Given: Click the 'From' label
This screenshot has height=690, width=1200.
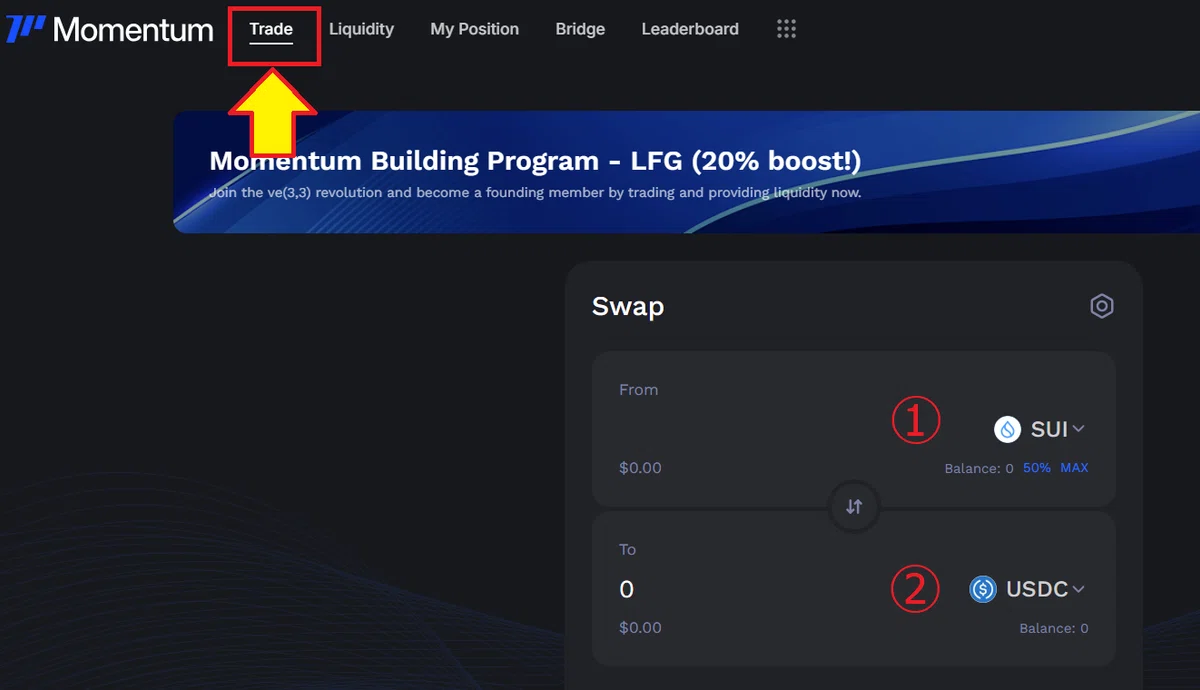Looking at the screenshot, I should (638, 390).
